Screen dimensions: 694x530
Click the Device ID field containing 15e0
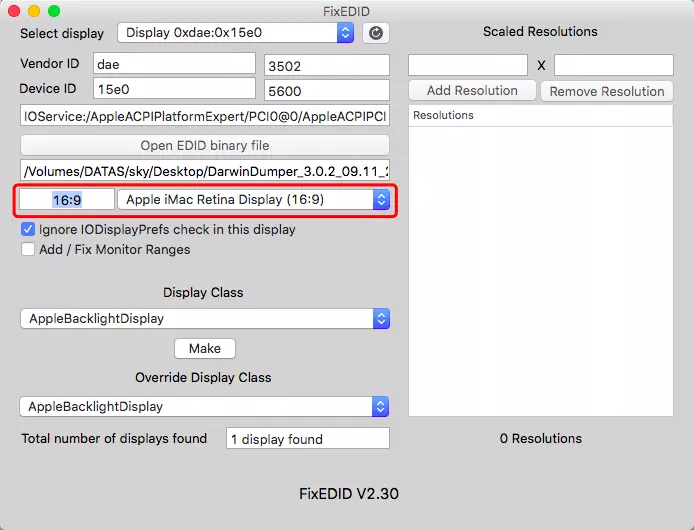174,89
